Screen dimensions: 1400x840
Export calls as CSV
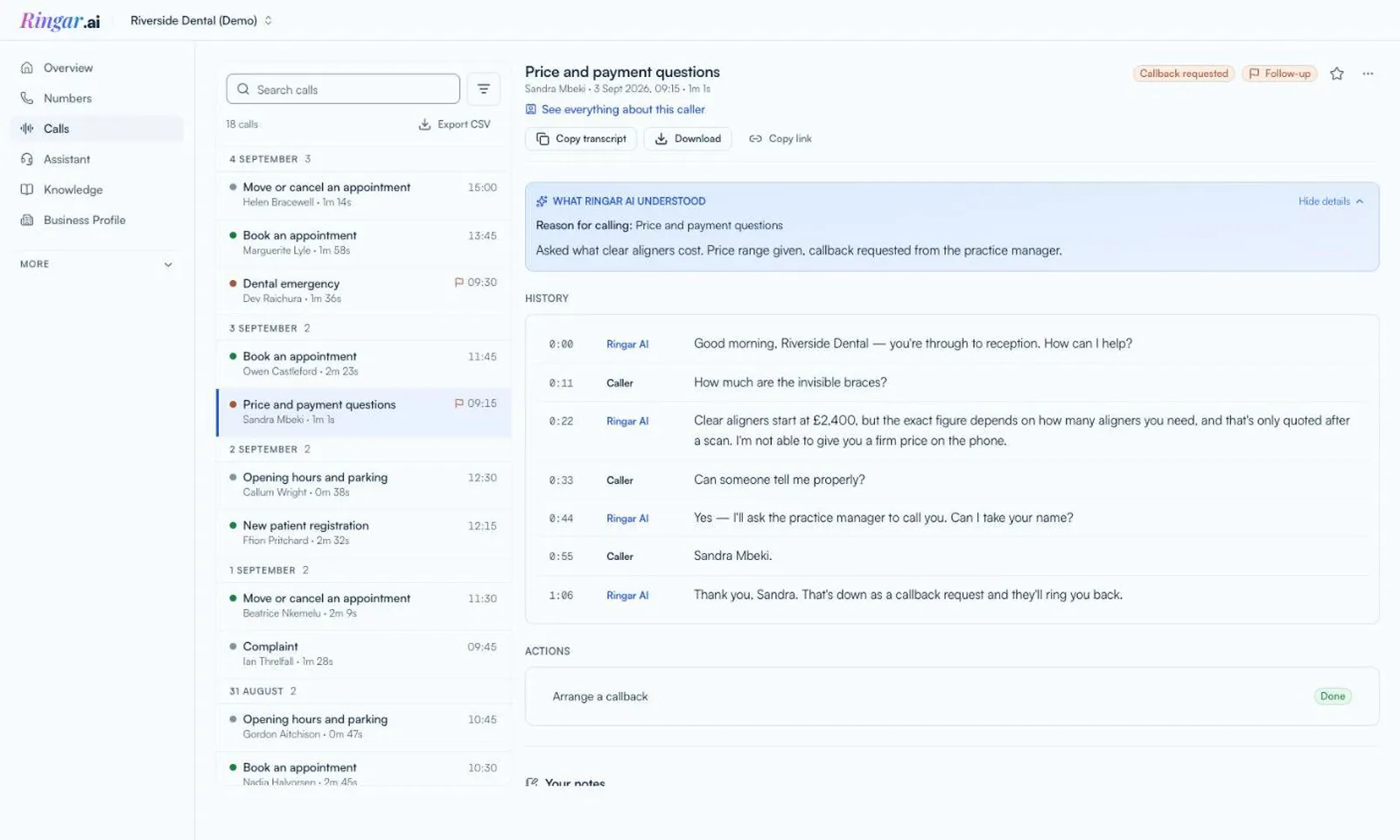(455, 124)
